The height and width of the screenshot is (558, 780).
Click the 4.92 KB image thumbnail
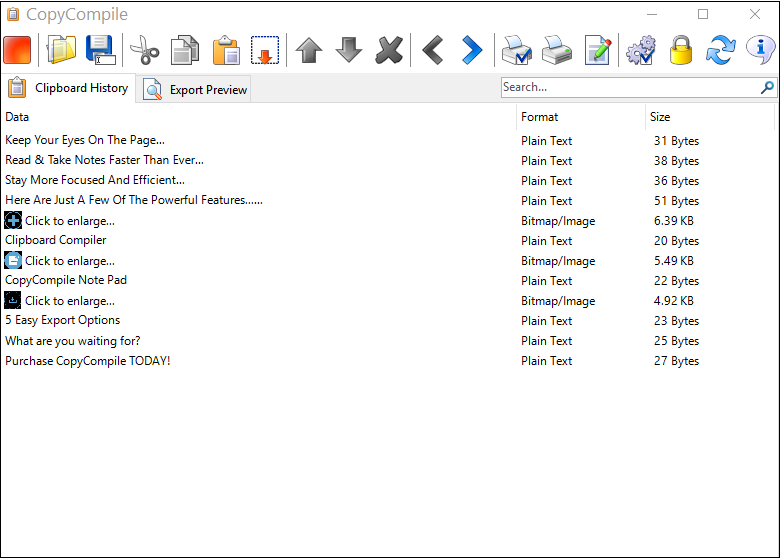(x=13, y=300)
